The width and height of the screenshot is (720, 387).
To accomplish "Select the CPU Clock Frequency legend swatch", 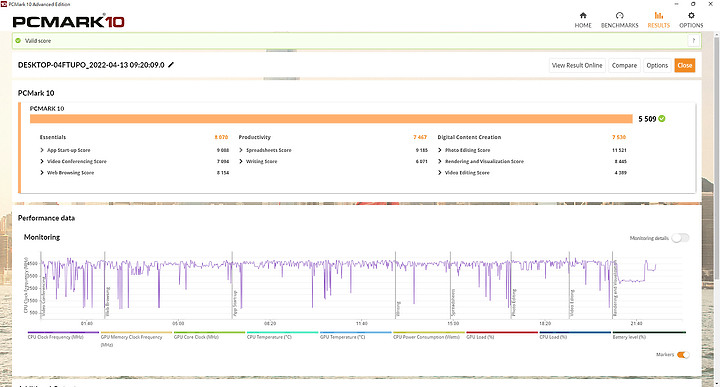I will (63, 332).
